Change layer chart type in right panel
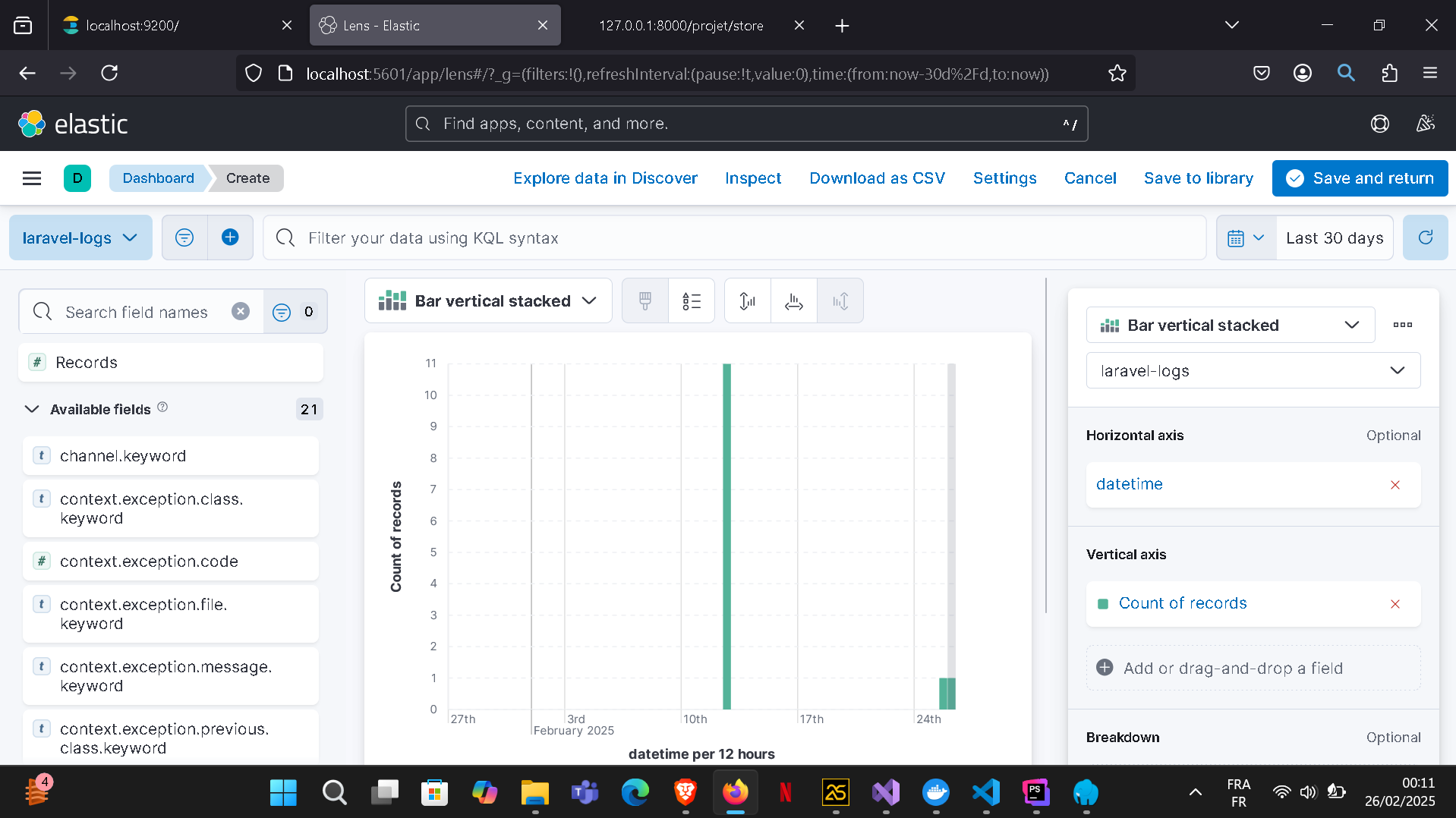Screen dimensions: 1456x818 pyautogui.click(x=1231, y=325)
